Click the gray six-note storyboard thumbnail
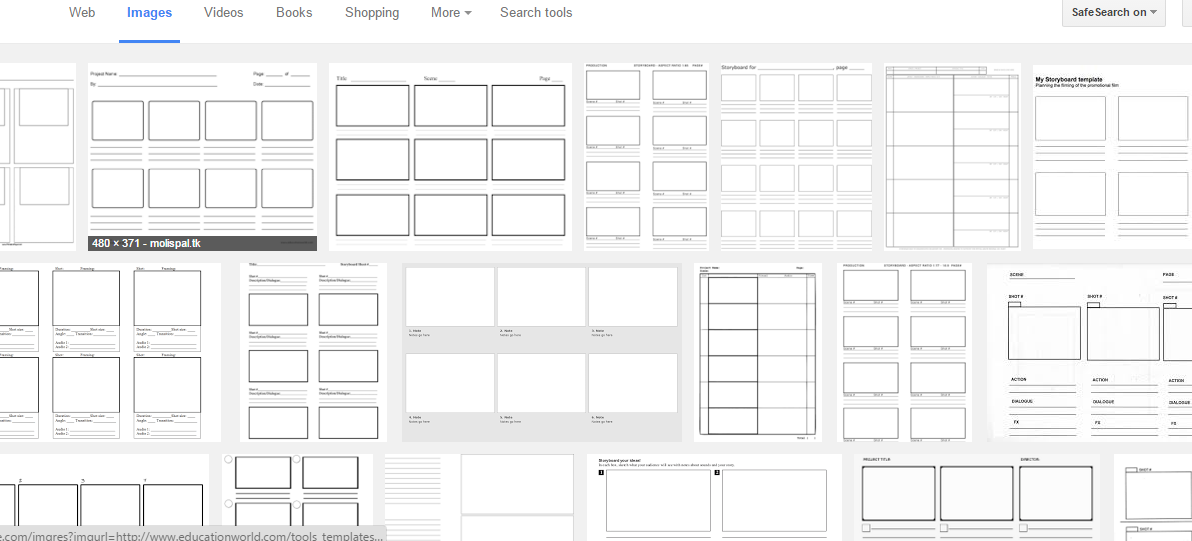Image resolution: width=1192 pixels, height=541 pixels. pyautogui.click(x=541, y=352)
